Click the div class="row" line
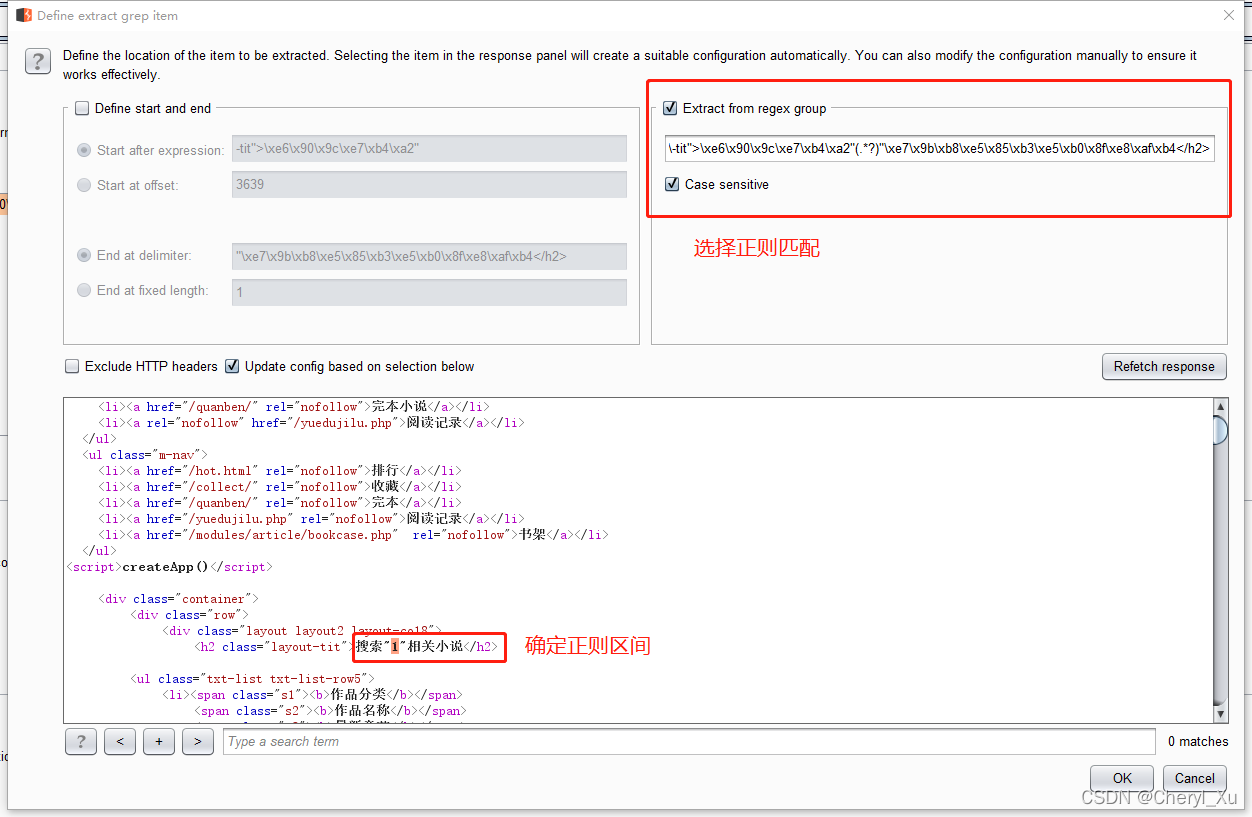Image resolution: width=1252 pixels, height=817 pixels. click(x=189, y=615)
